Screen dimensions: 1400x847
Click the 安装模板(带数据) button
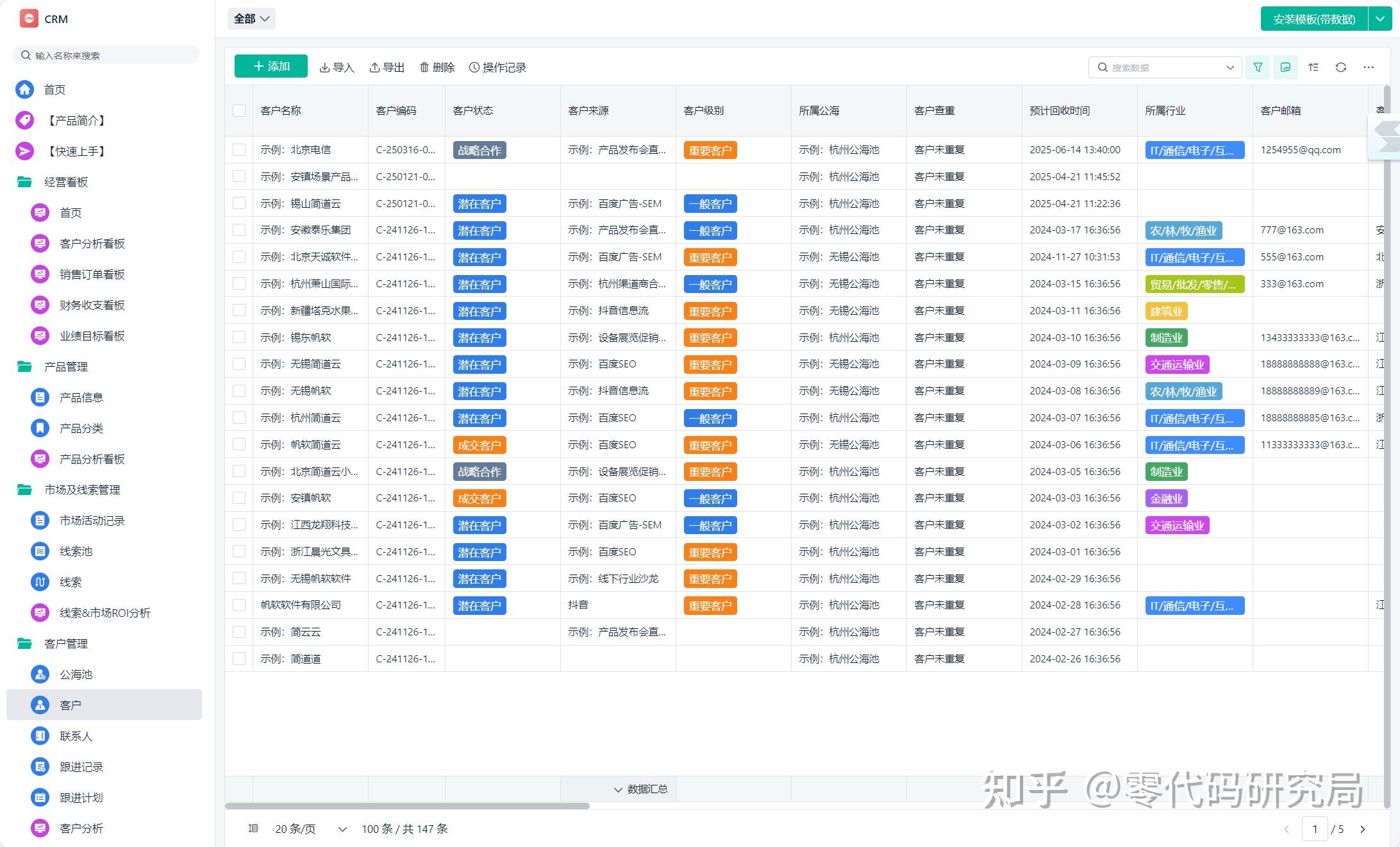click(1312, 19)
